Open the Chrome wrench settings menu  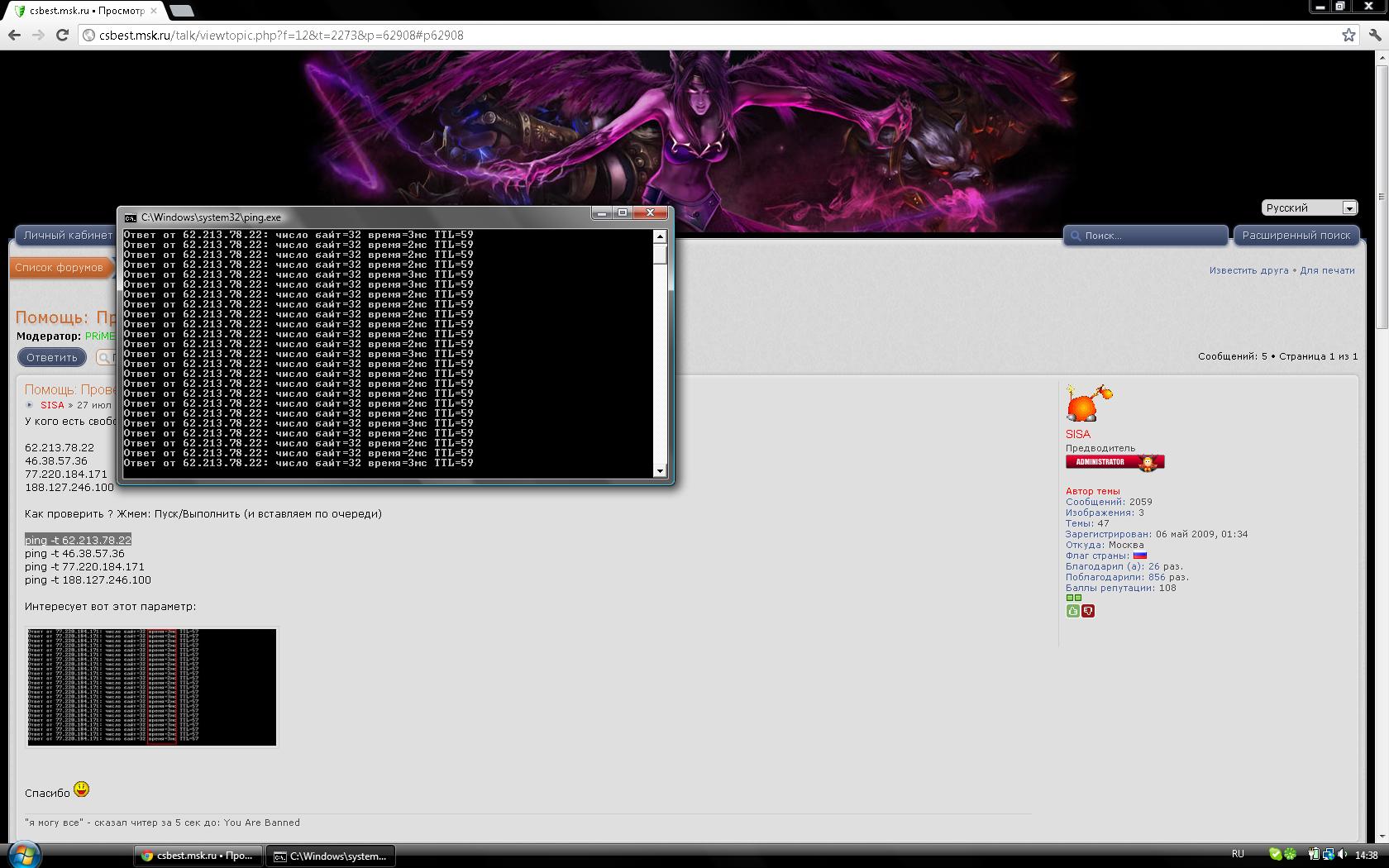click(1375, 35)
